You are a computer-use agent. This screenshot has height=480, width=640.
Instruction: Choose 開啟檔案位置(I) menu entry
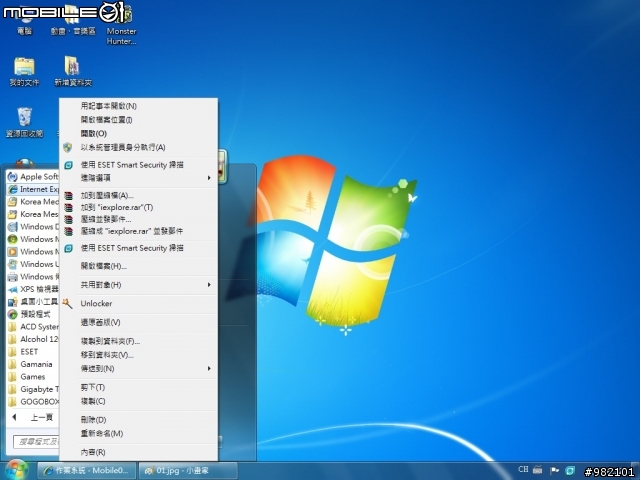point(139,120)
